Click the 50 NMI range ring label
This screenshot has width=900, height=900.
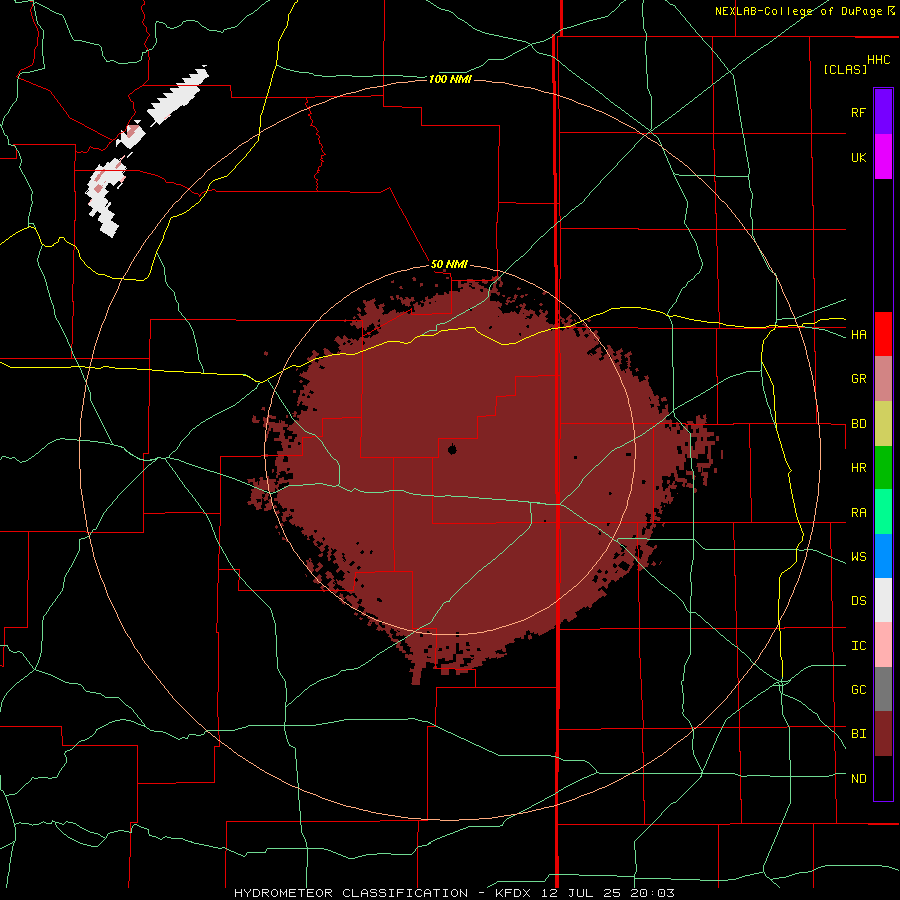[x=449, y=264]
